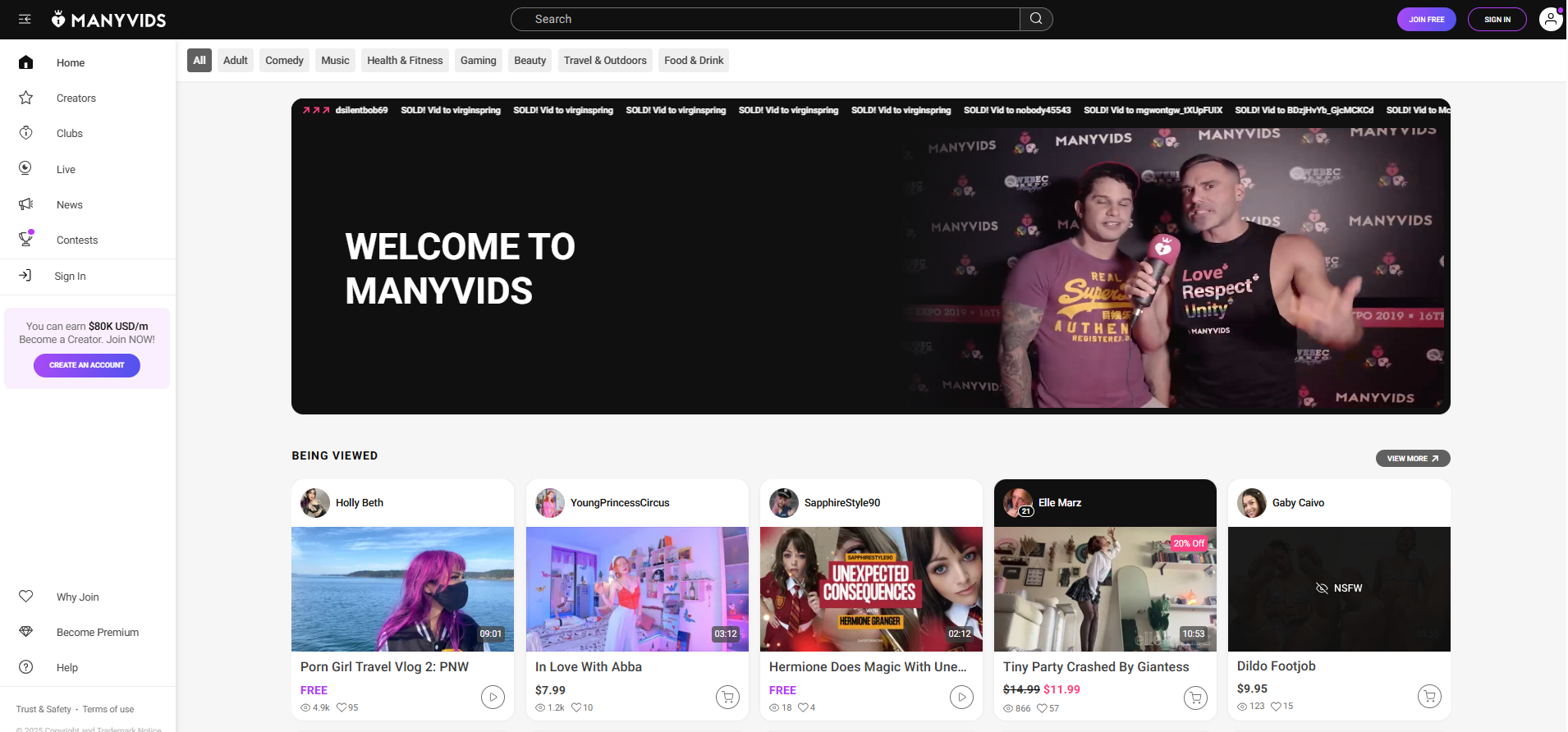Open the user profile avatar icon

tap(1550, 19)
